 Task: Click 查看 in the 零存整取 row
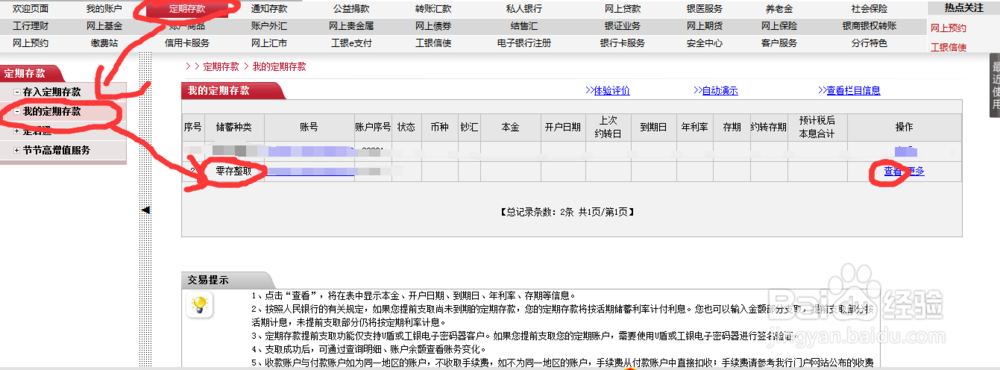click(893, 171)
